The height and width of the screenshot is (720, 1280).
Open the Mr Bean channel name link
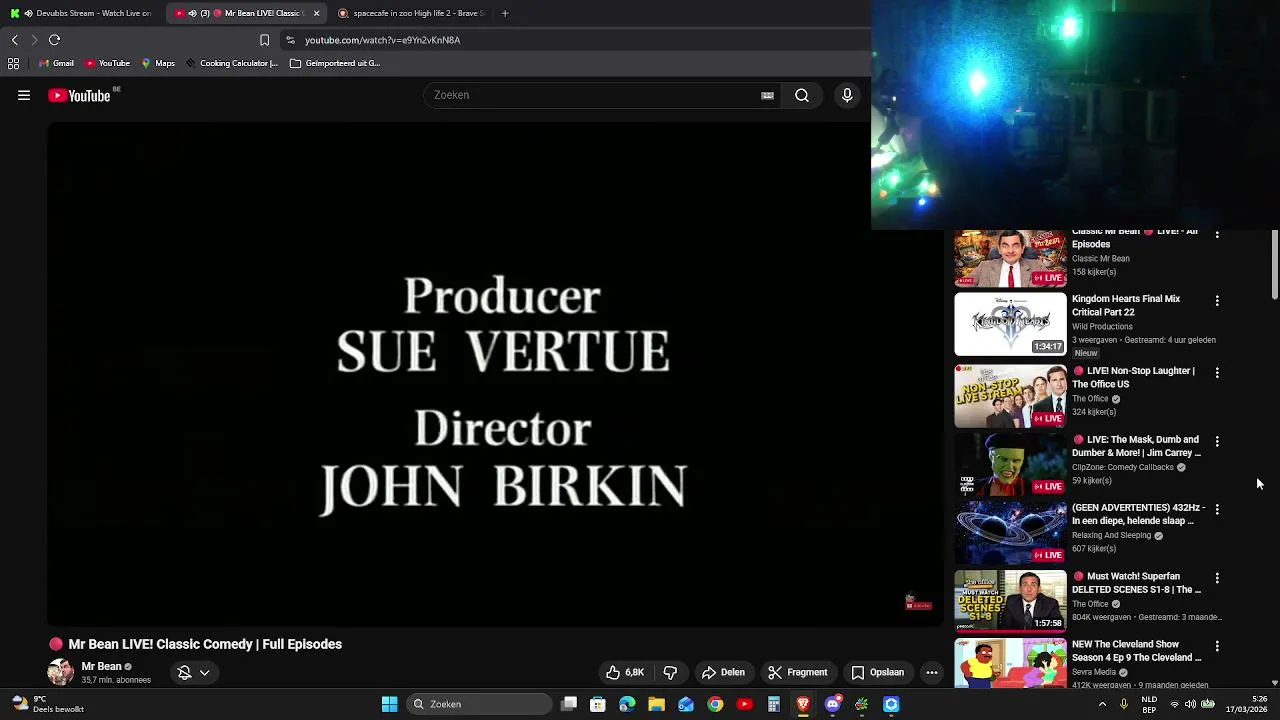(101, 666)
